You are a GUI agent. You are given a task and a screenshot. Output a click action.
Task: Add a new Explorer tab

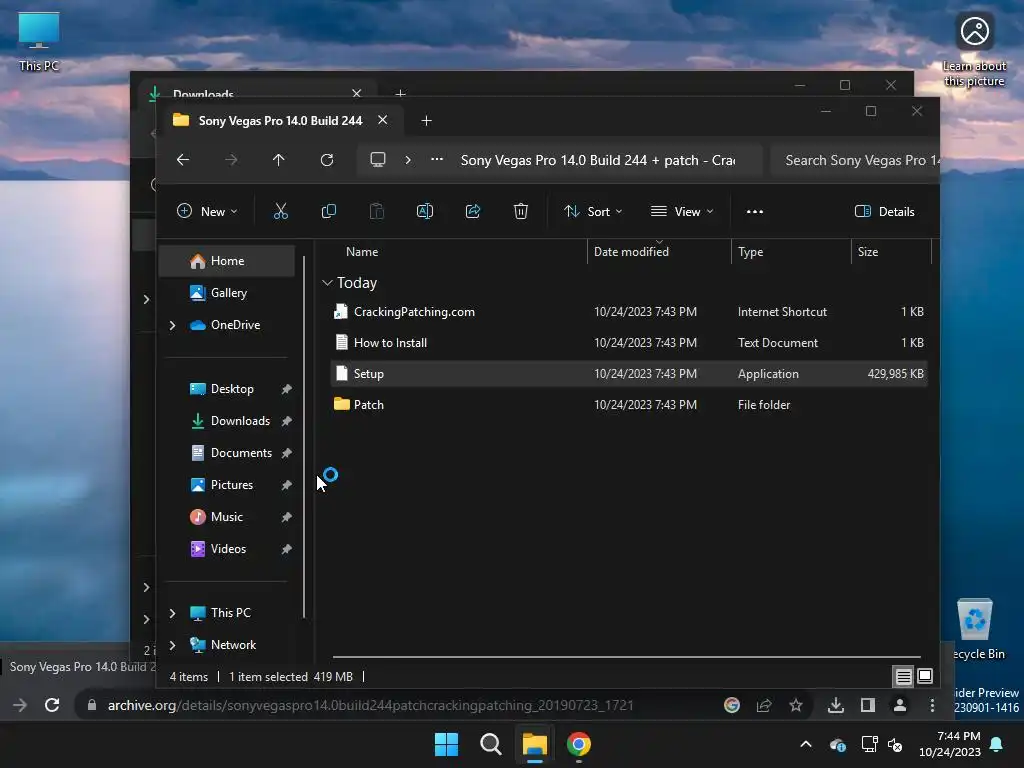point(426,121)
